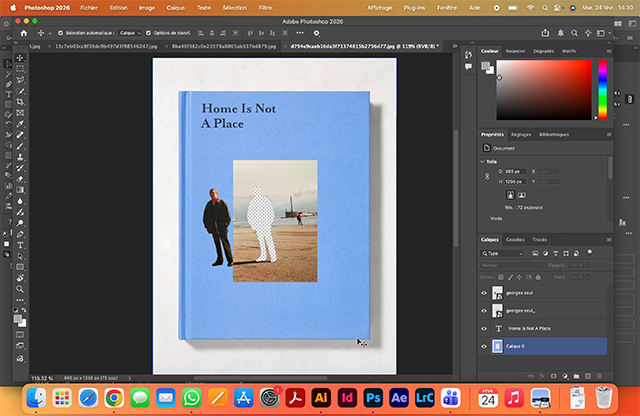
Task: Select the Zoom magnifier tool
Action: 20,289
